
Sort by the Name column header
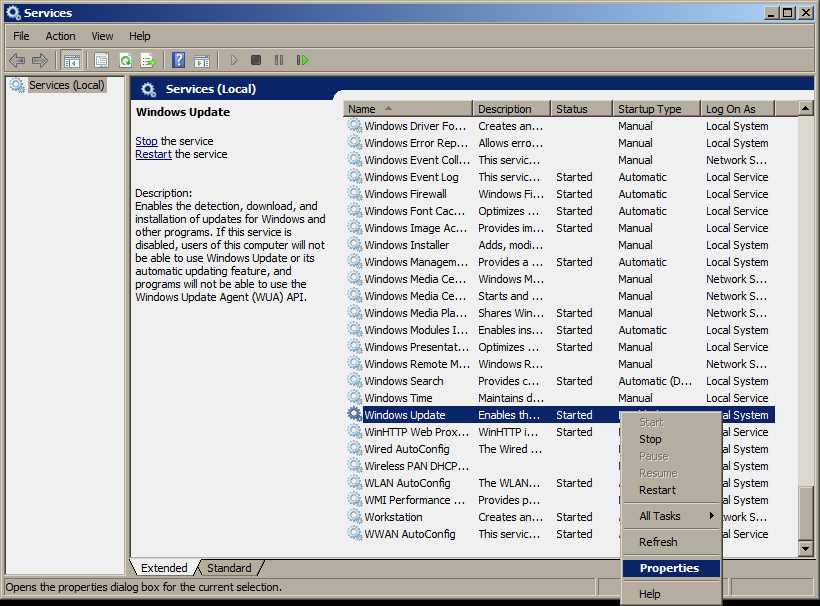click(408, 109)
